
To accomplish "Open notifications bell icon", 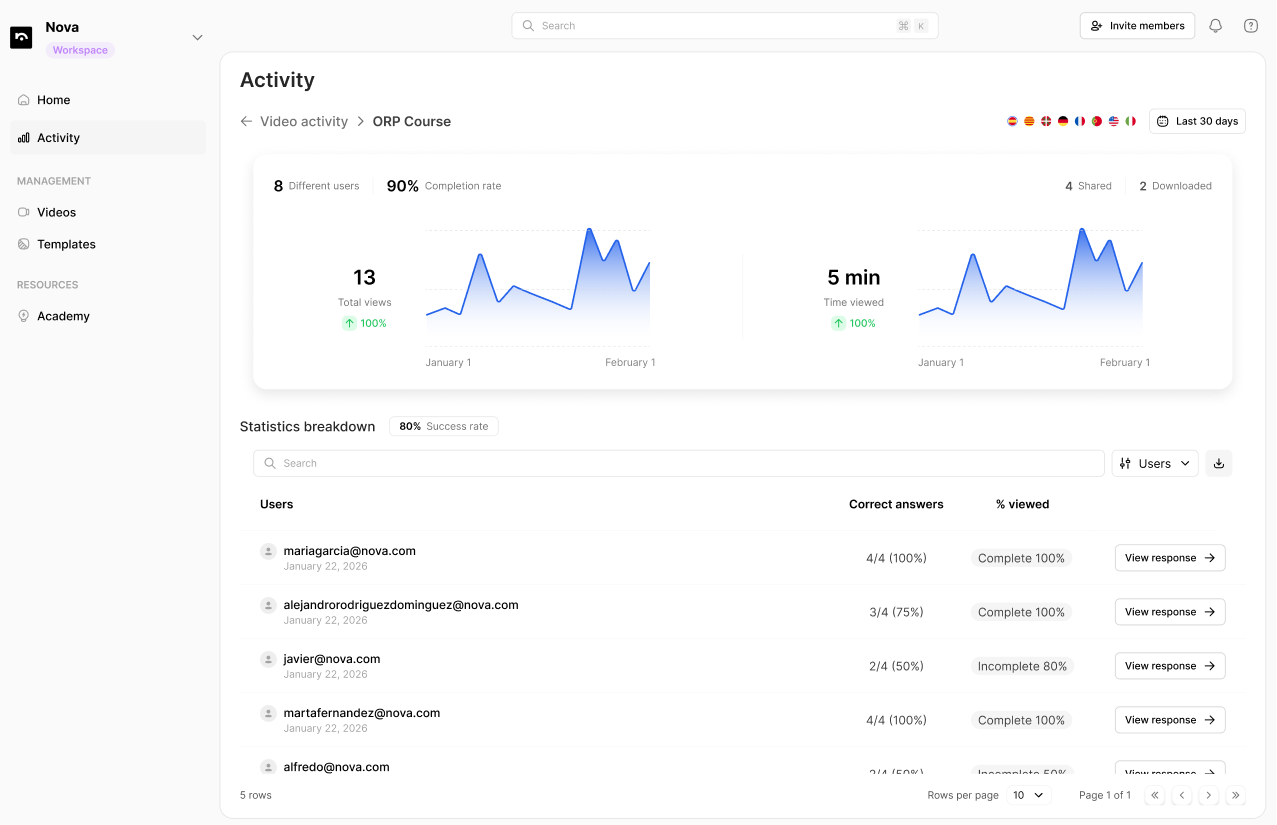I will tap(1216, 26).
